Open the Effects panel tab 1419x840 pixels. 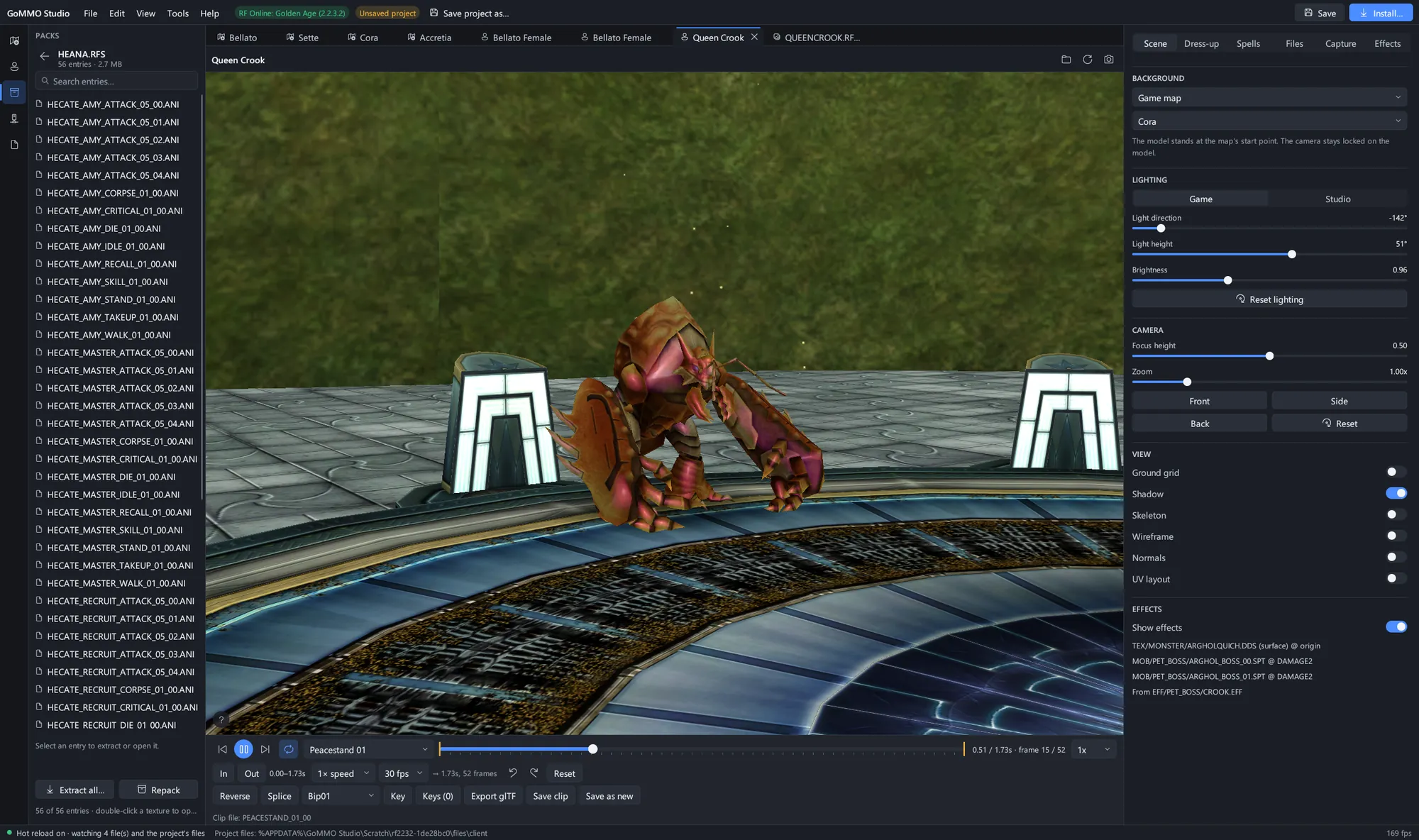tap(1387, 43)
